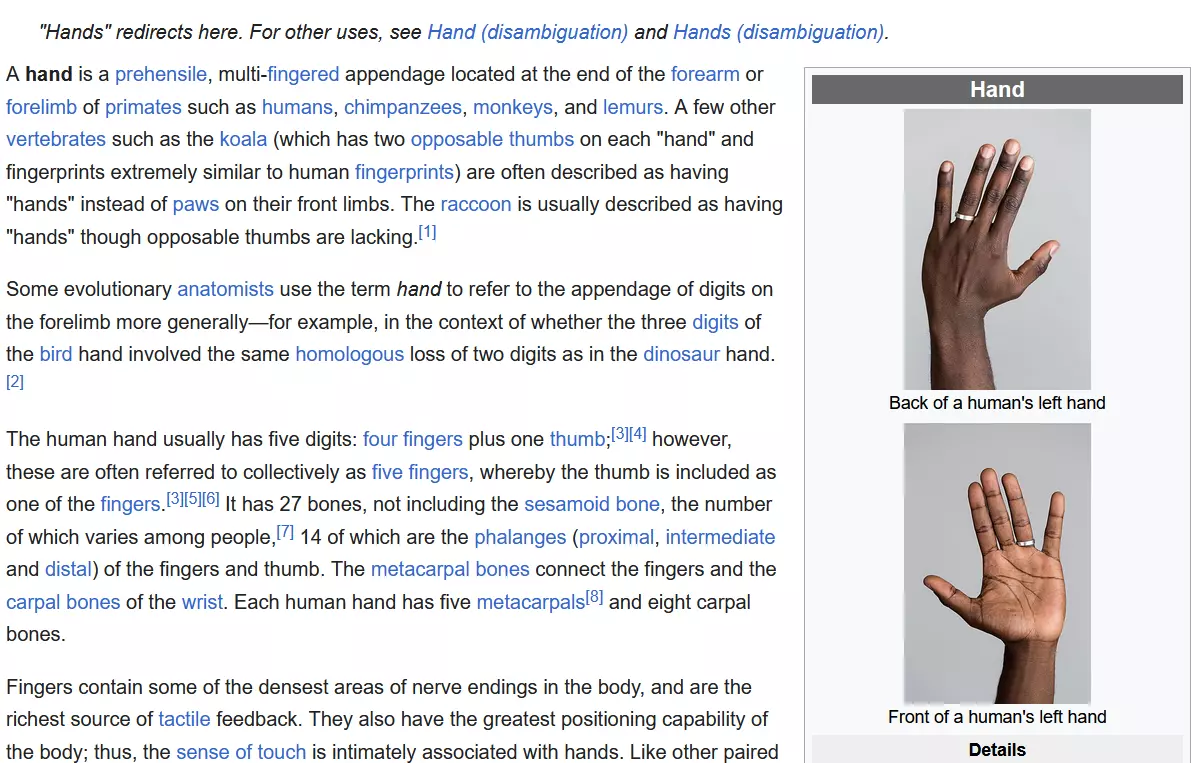This screenshot has width=1193, height=763.
Task: Go to the homologous link
Action: coord(349,354)
